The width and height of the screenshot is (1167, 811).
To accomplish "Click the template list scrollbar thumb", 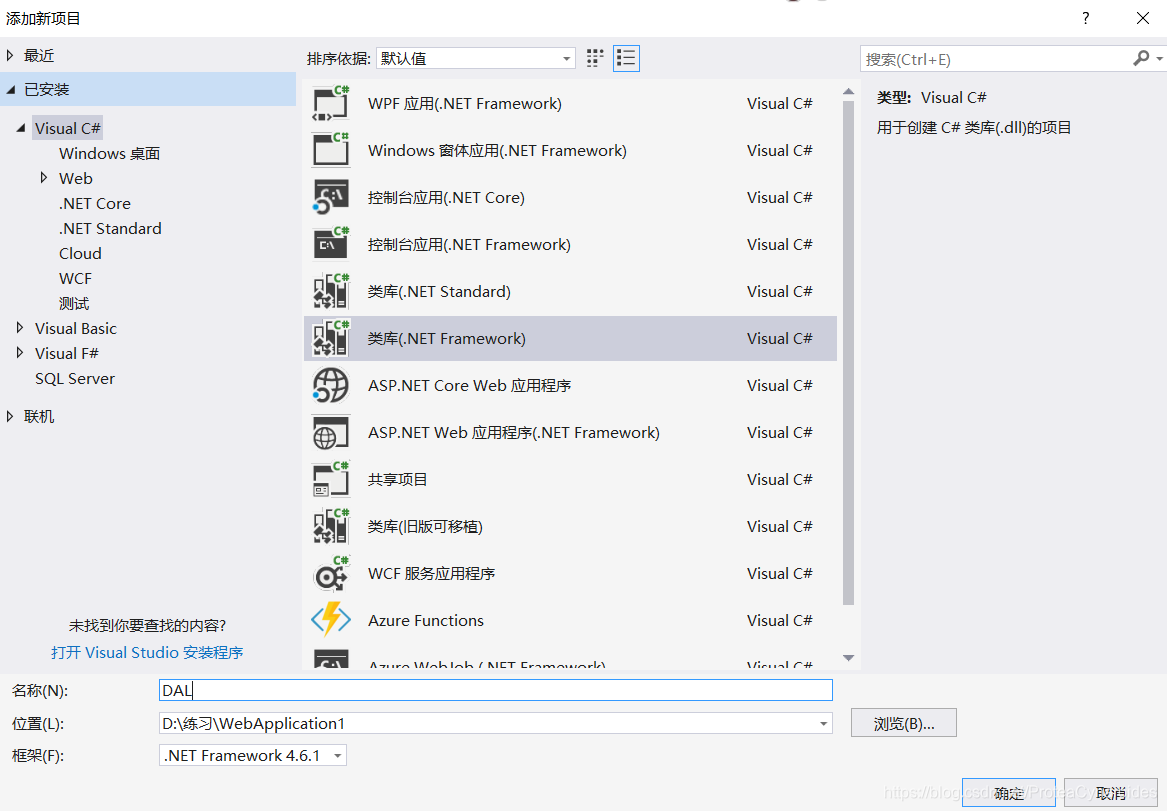I will pyautogui.click(x=848, y=353).
